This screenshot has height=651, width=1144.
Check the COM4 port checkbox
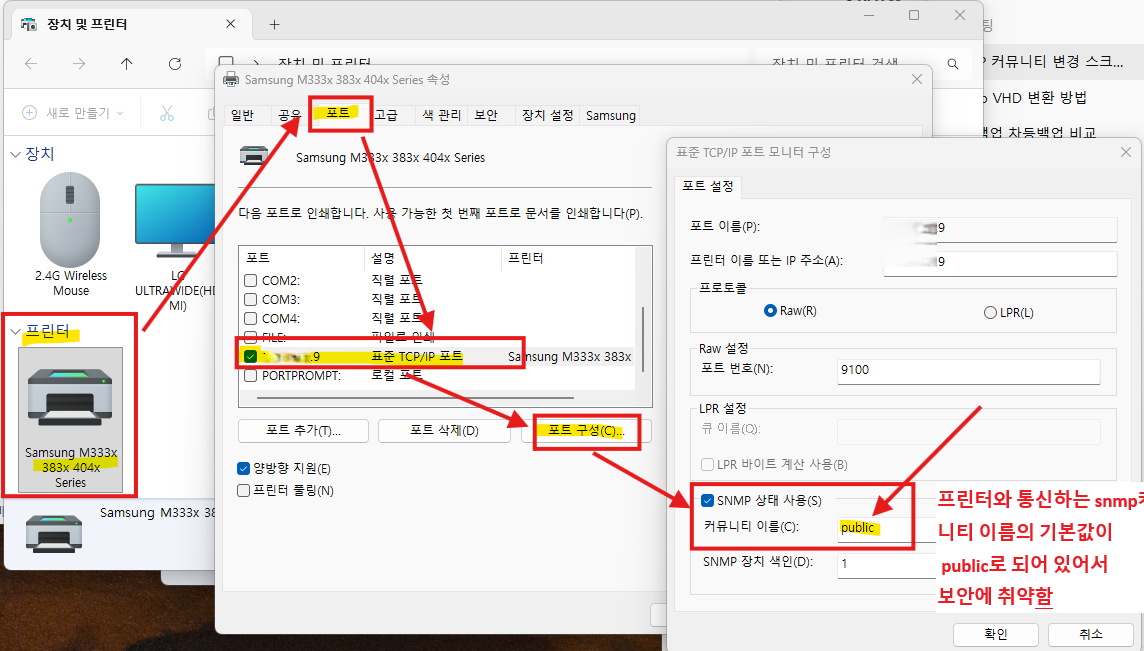250,318
